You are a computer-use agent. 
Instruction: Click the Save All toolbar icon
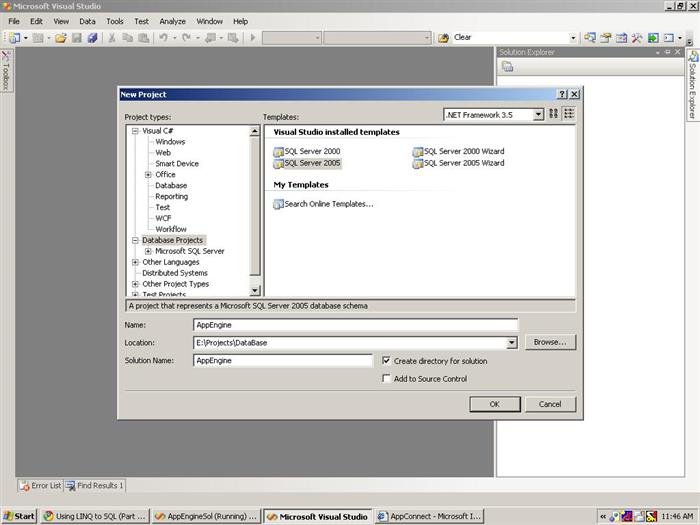pos(92,38)
